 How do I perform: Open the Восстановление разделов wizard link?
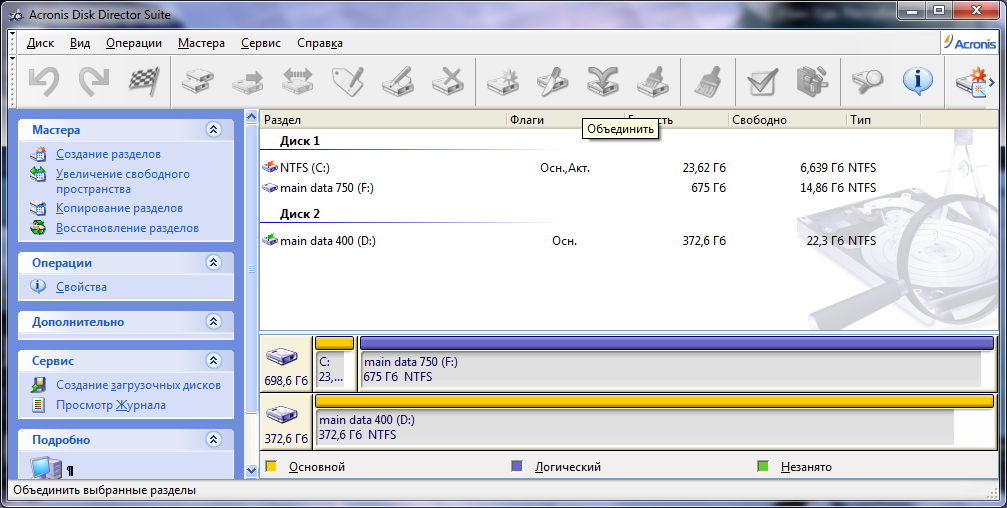click(127, 228)
